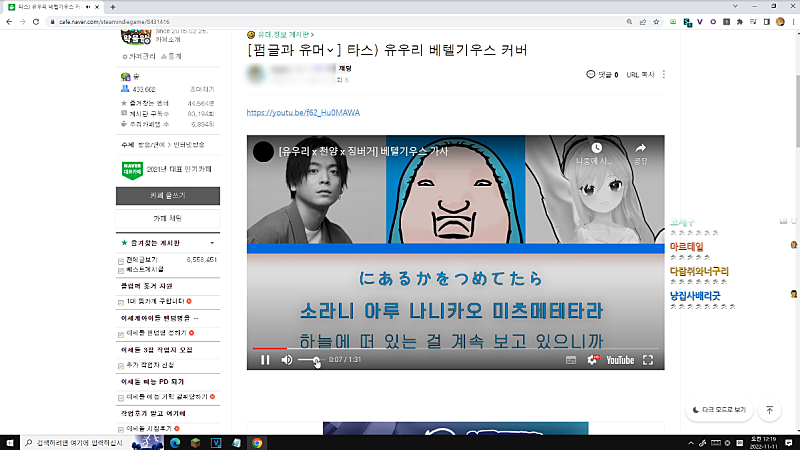The width and height of the screenshot is (800, 450).
Task: Click the NAVER 대표카페 green badge
Action: (132, 170)
